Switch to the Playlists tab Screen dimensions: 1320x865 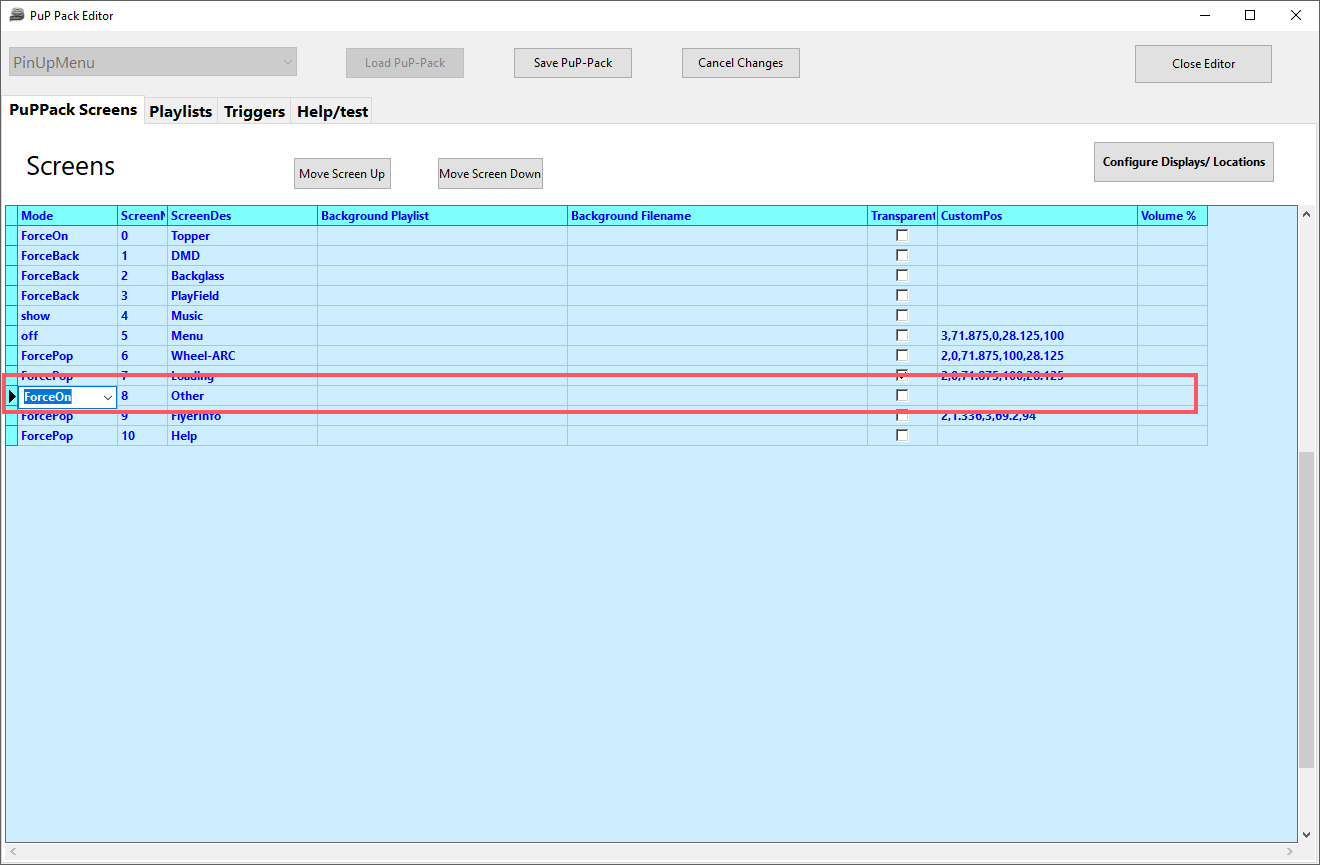point(180,111)
